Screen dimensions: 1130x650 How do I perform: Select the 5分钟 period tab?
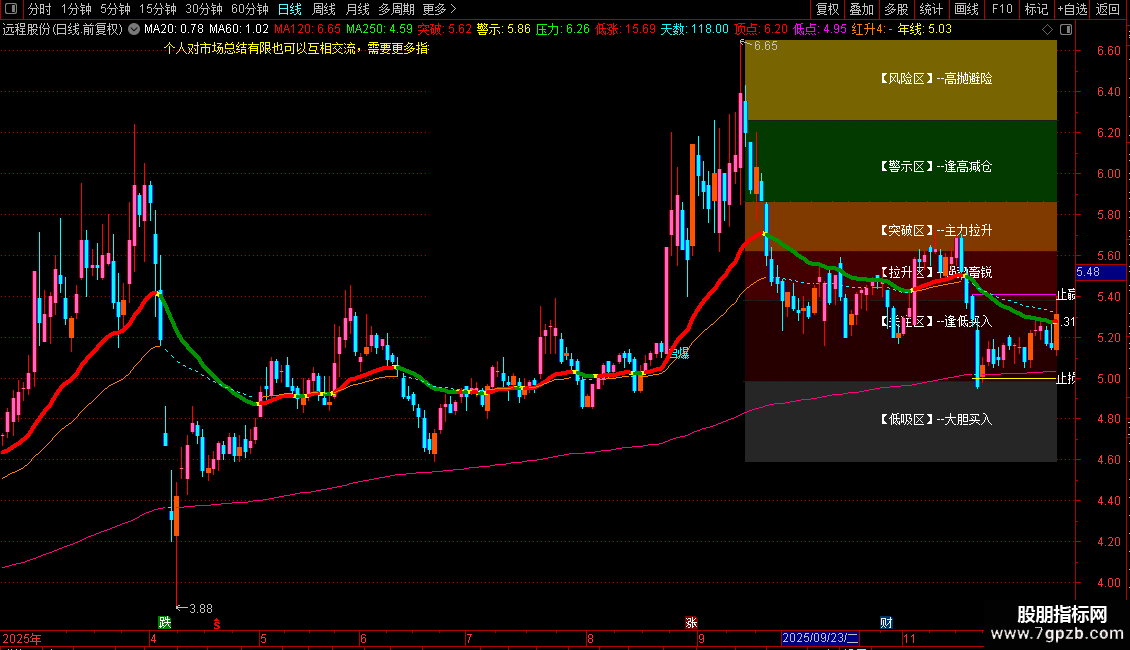[115, 9]
